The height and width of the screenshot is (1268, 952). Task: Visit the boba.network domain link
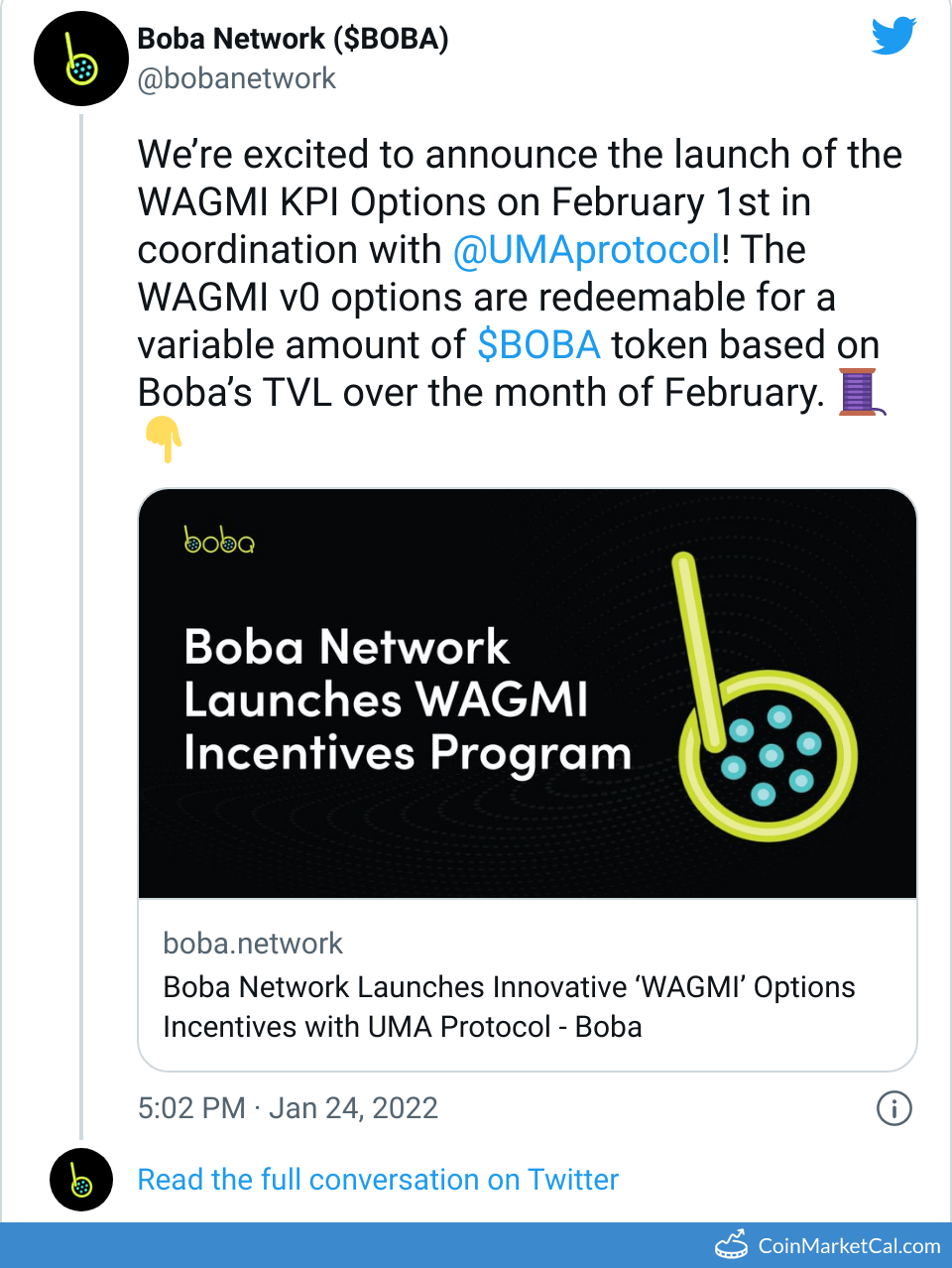pos(252,943)
